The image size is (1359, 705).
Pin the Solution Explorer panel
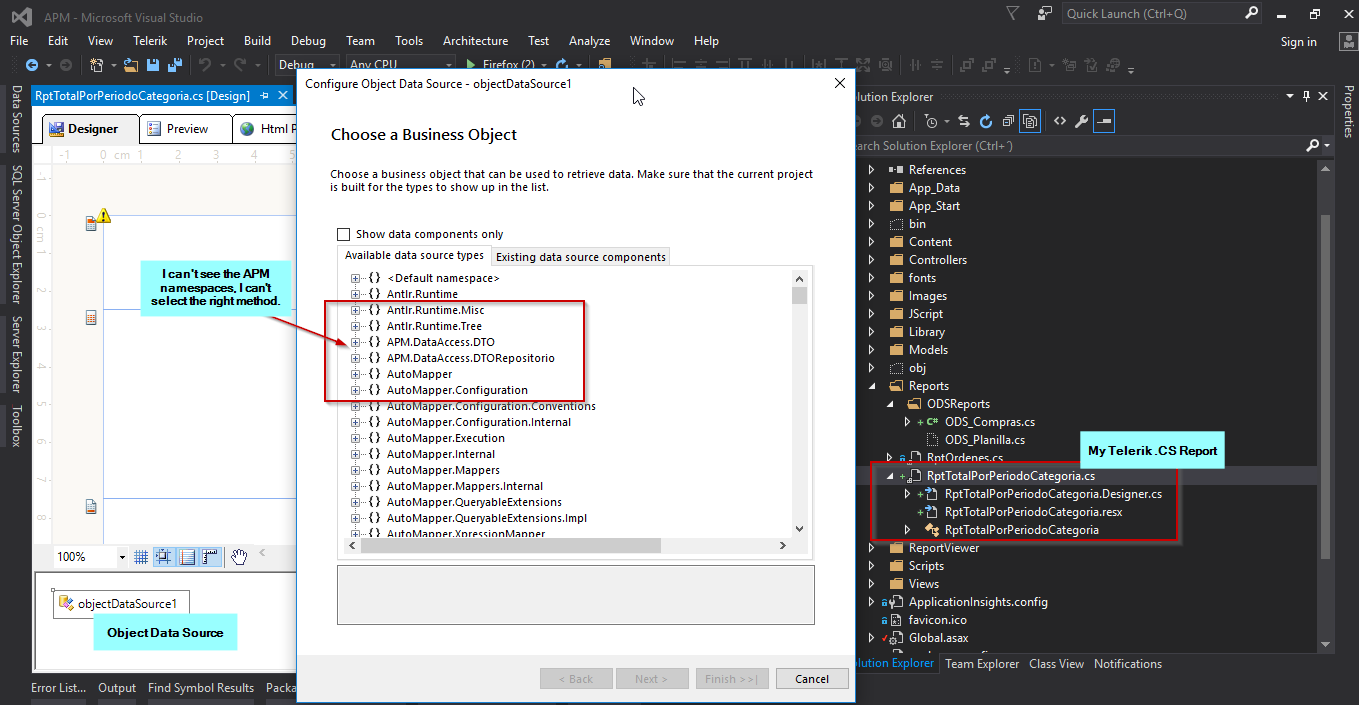[x=1306, y=96]
